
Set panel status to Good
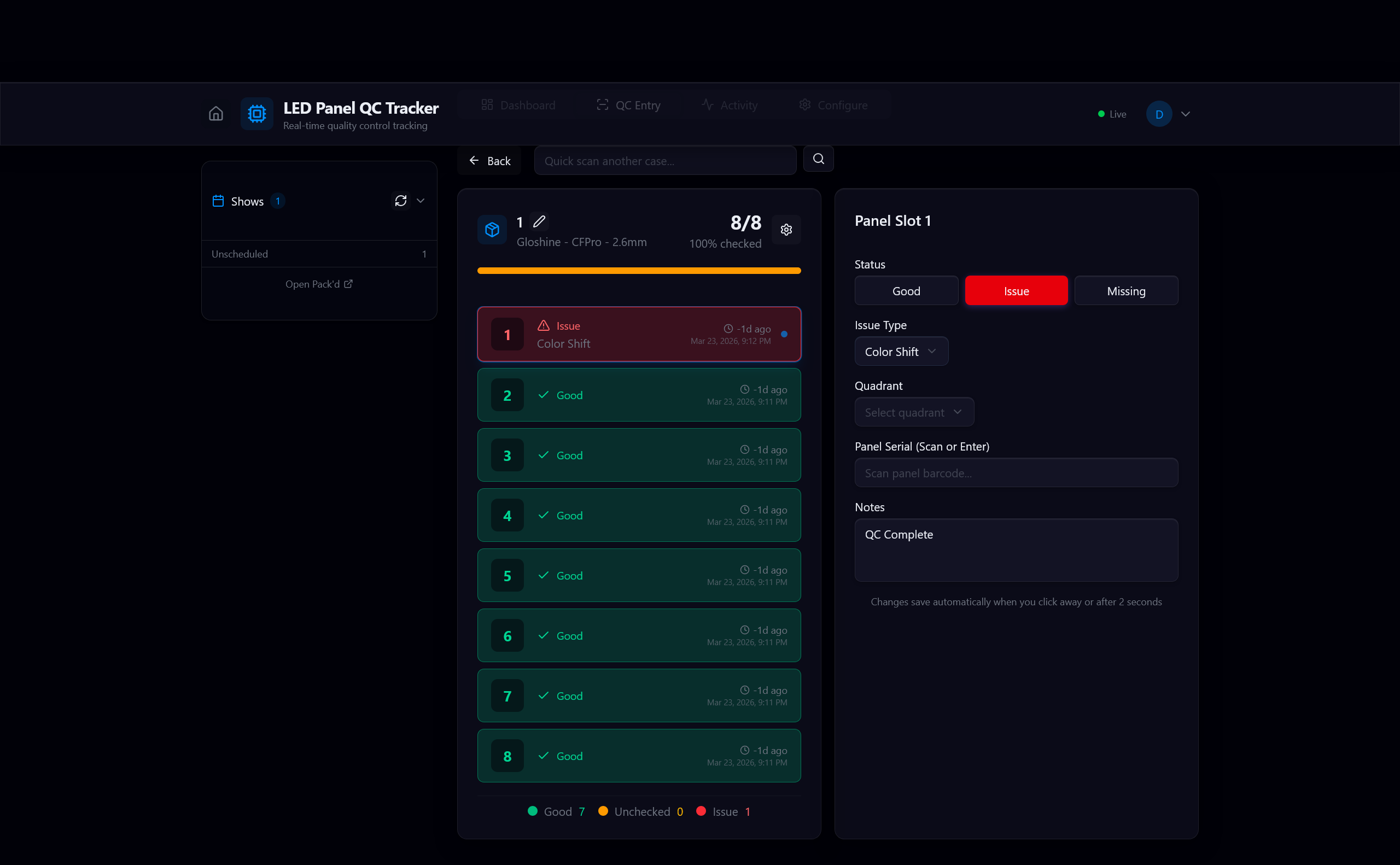point(906,290)
